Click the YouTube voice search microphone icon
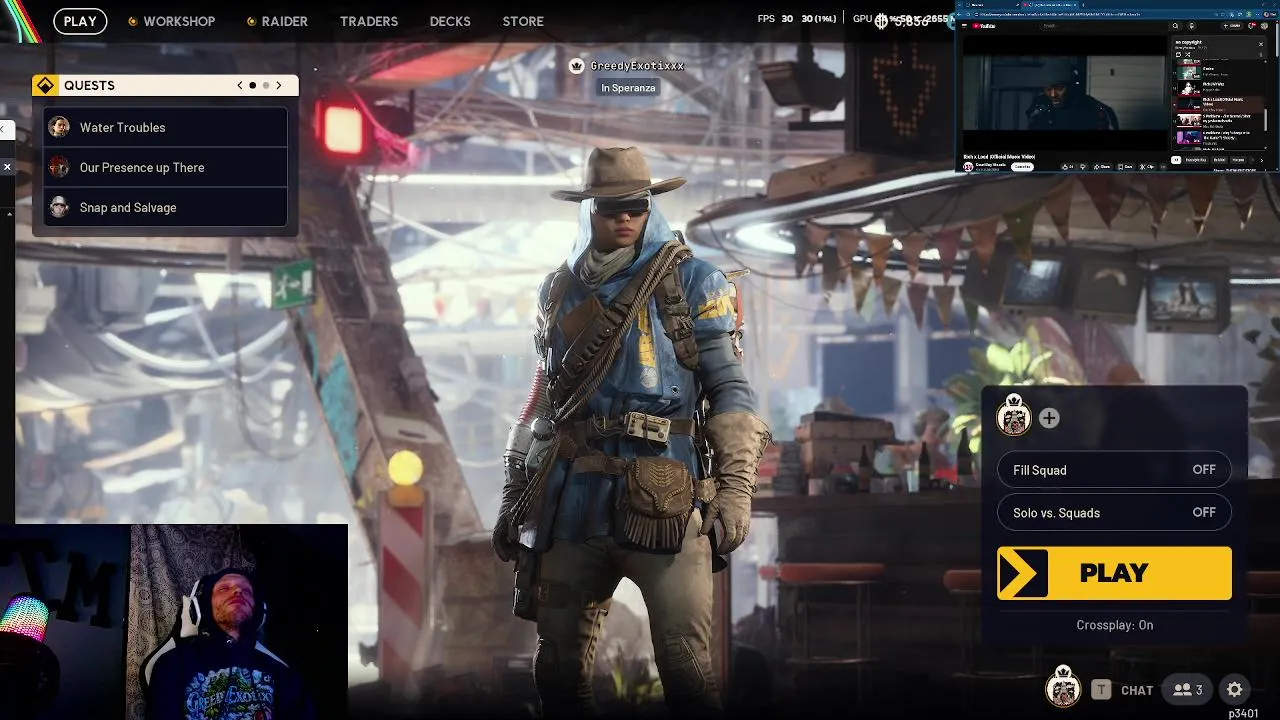 tap(1192, 26)
